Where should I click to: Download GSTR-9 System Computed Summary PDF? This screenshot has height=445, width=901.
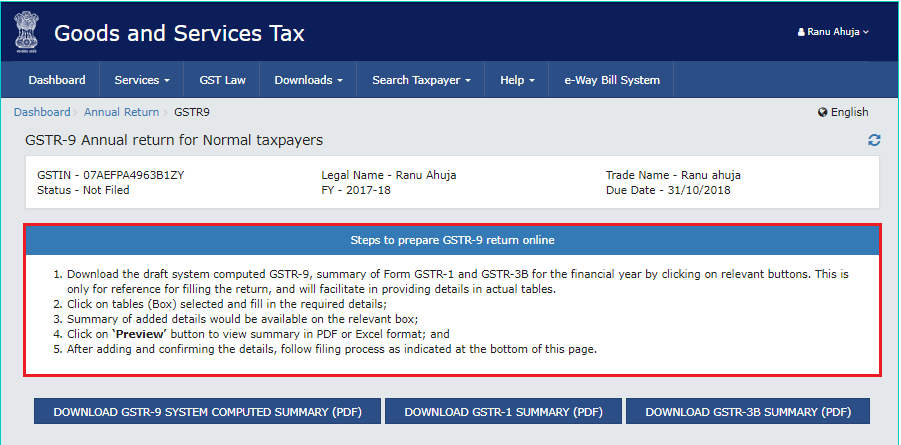[x=207, y=412]
